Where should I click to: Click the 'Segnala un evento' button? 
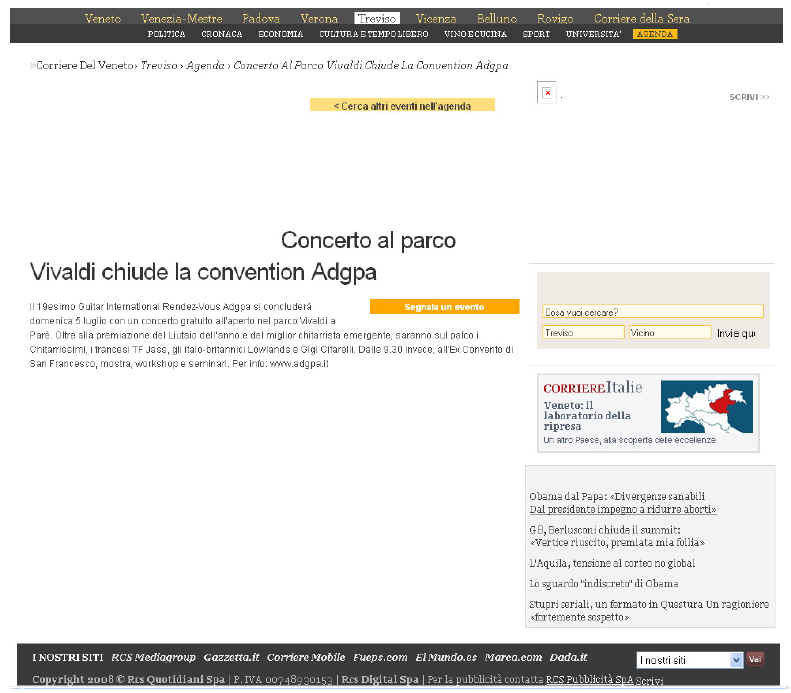(x=444, y=307)
